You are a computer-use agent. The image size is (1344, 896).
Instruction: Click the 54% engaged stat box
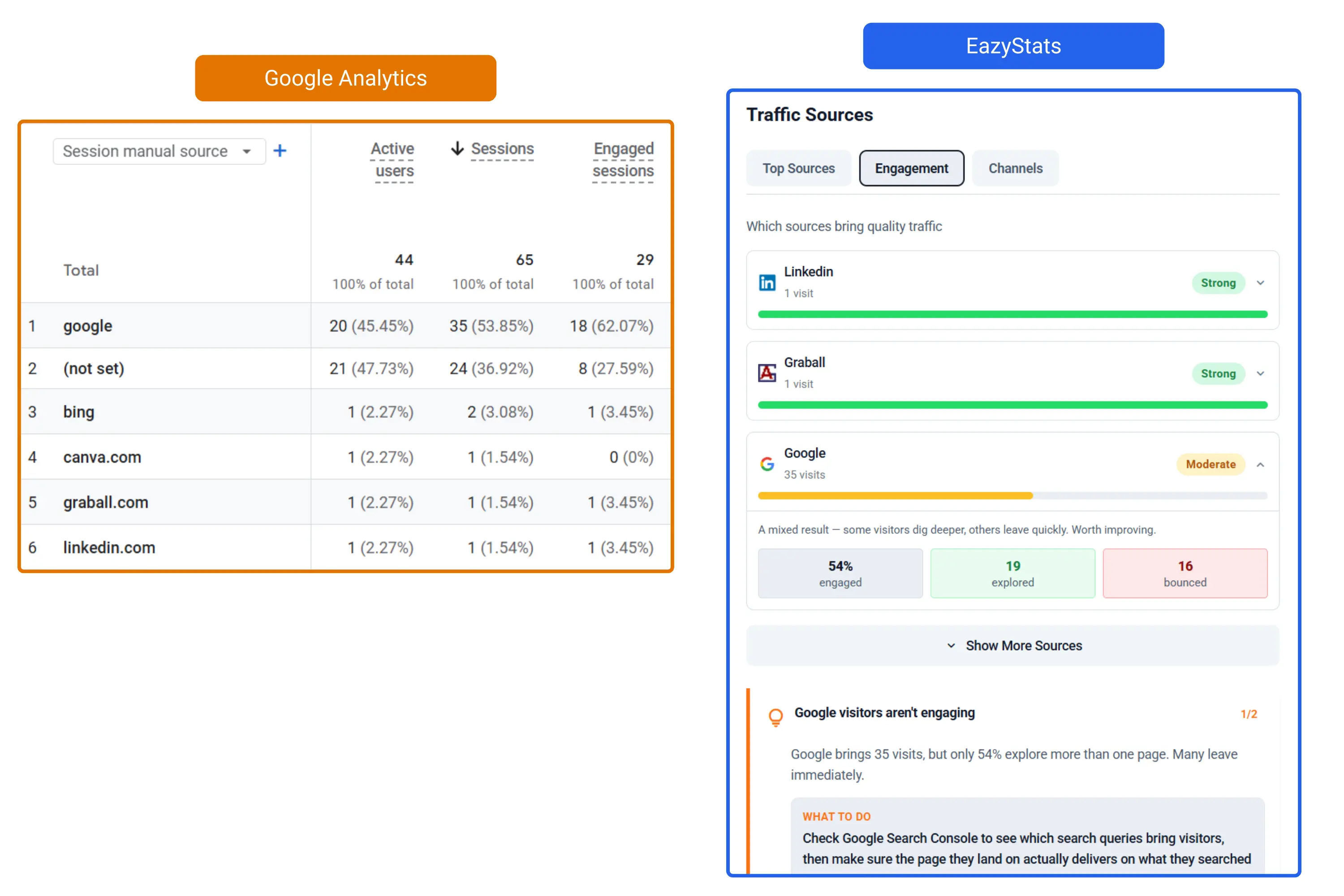click(x=840, y=574)
